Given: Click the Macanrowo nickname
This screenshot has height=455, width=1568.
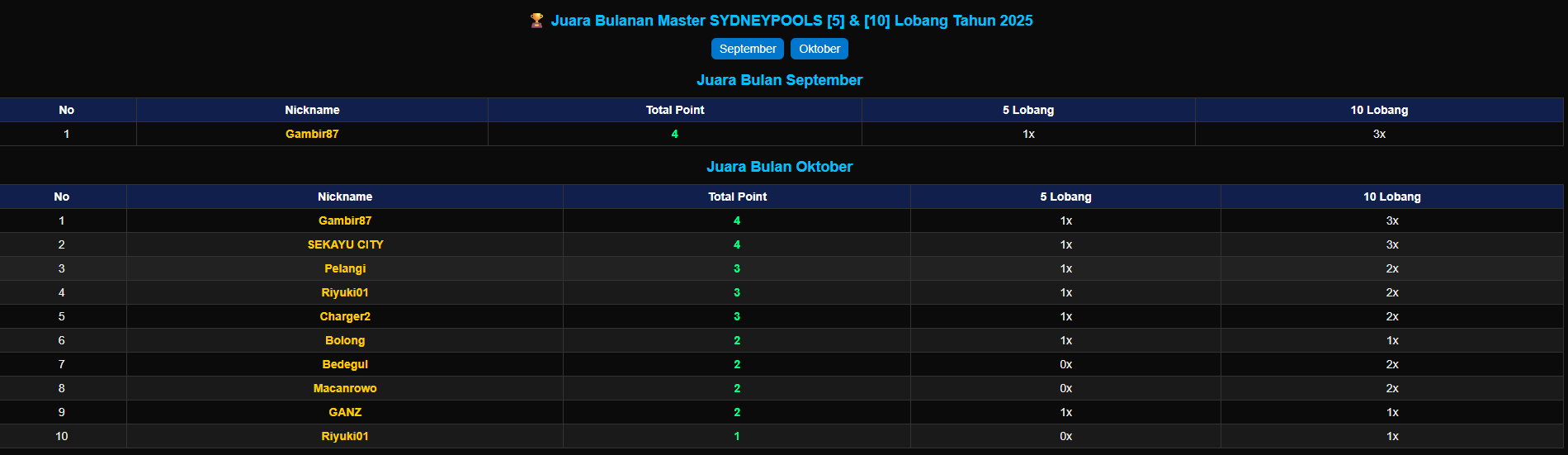Looking at the screenshot, I should pos(345,388).
